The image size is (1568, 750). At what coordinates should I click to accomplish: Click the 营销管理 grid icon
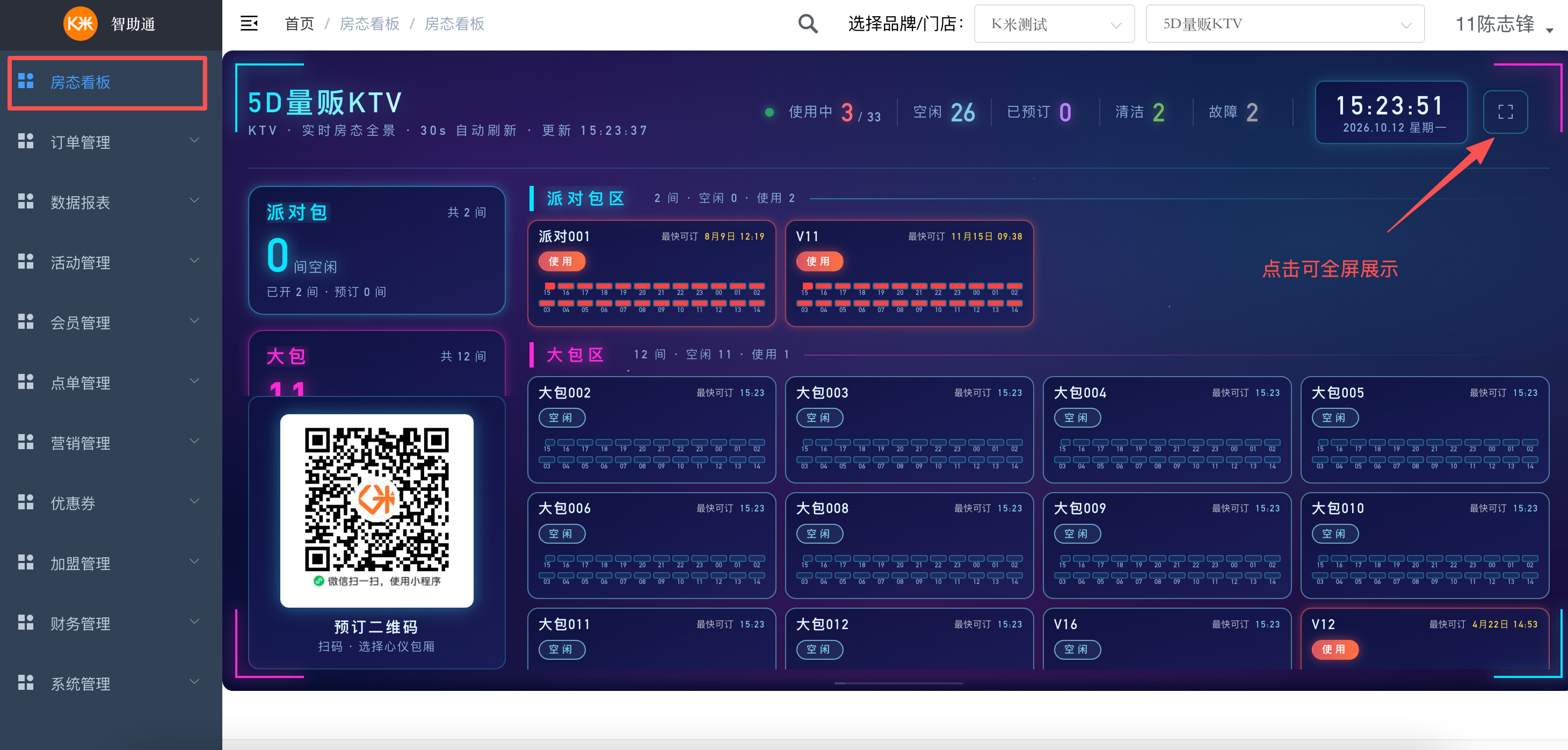[26, 442]
